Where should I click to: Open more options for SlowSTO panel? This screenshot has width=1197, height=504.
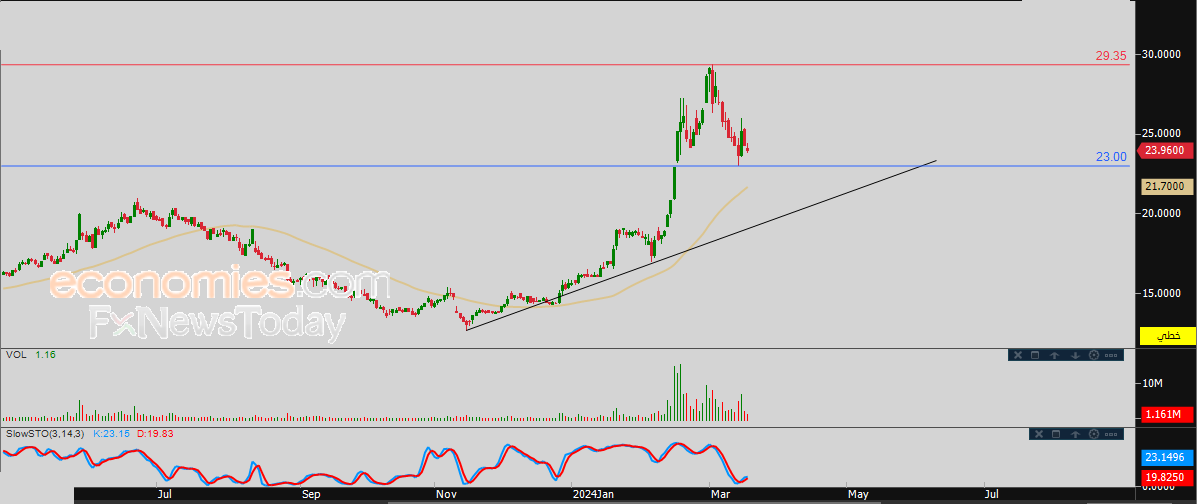(1112, 434)
